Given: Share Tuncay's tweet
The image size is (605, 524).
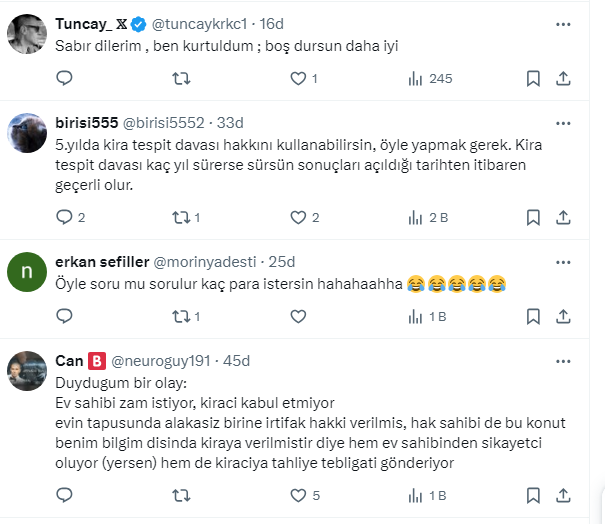Looking at the screenshot, I should click(563, 78).
